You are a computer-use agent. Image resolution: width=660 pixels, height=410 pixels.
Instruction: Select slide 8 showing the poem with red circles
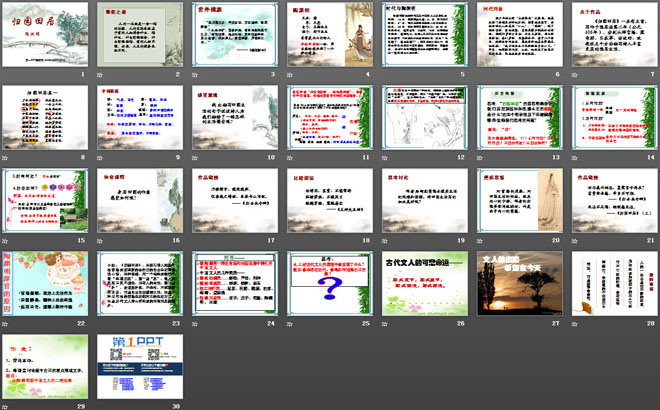pos(45,117)
